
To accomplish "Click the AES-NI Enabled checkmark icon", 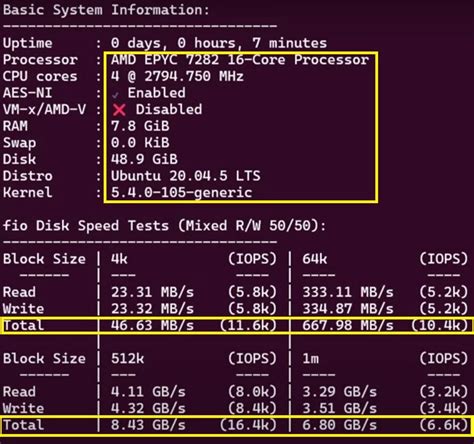I will pyautogui.click(x=115, y=95).
